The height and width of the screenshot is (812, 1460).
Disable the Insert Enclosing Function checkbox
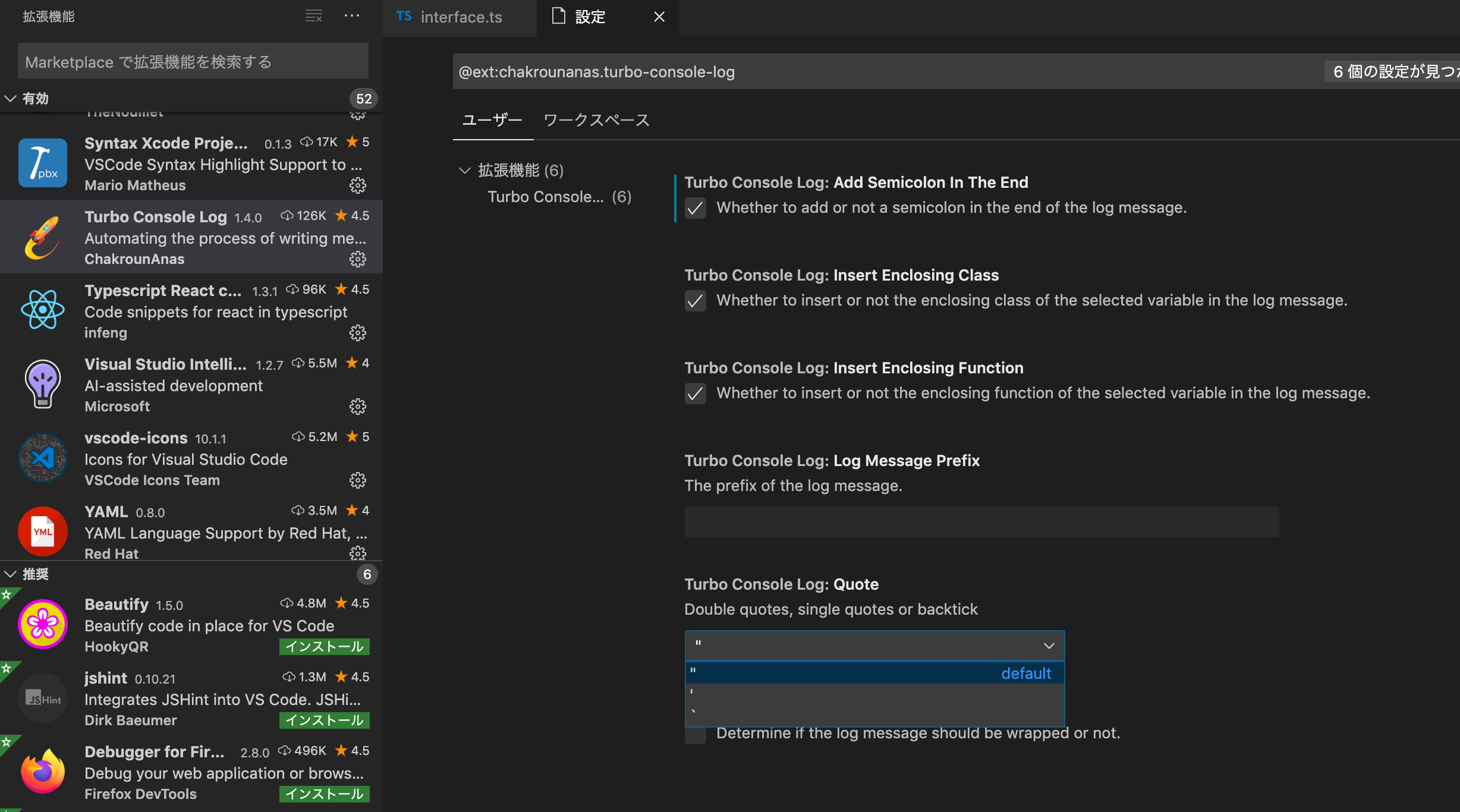click(x=695, y=394)
